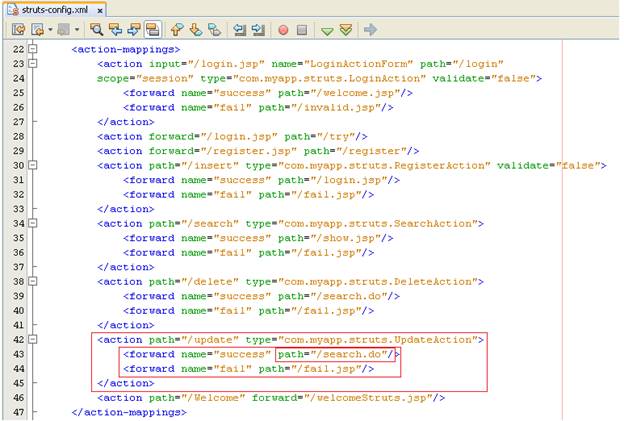Click forward="/register.jsp" on line 29
The image size is (624, 421).
tap(223, 151)
